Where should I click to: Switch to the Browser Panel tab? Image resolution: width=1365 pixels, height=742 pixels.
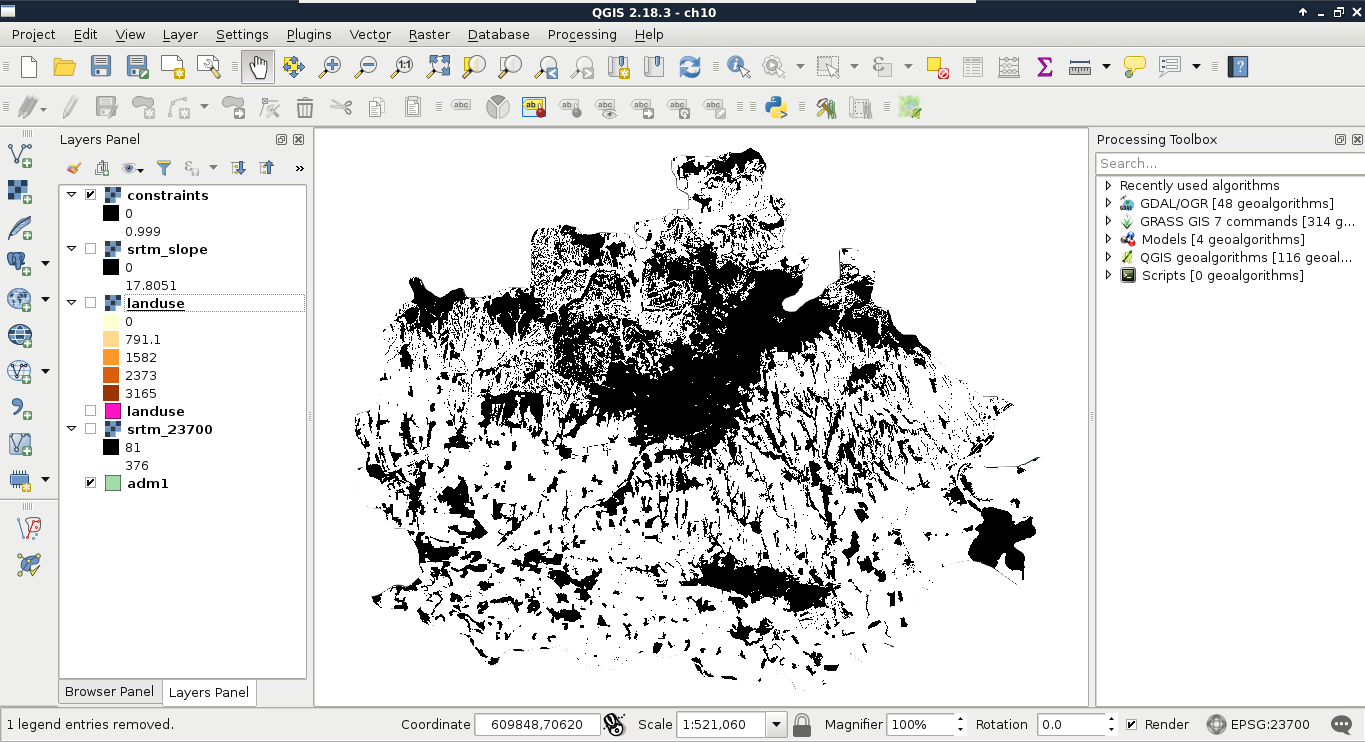[109, 691]
